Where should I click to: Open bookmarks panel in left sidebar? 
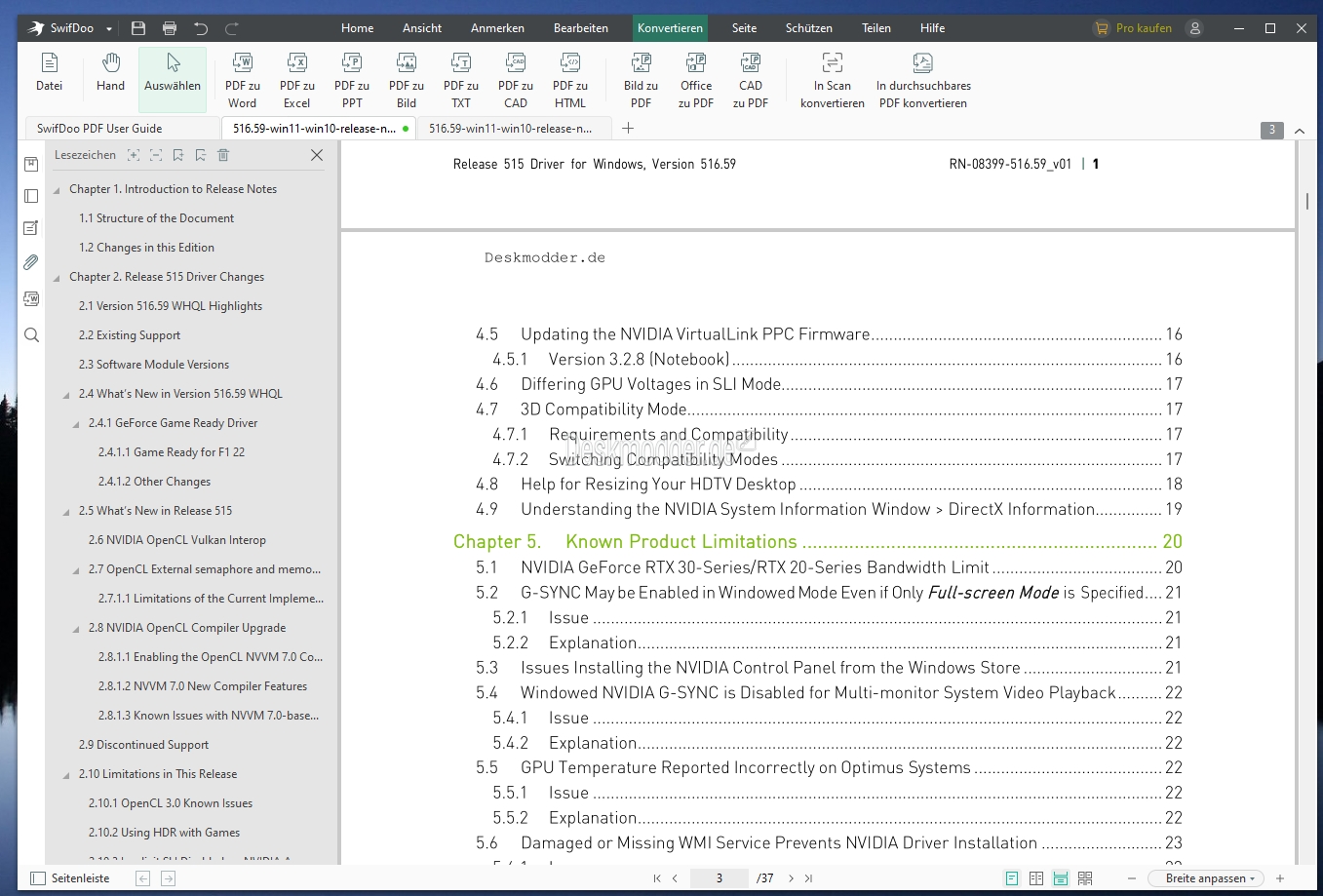pyautogui.click(x=31, y=165)
